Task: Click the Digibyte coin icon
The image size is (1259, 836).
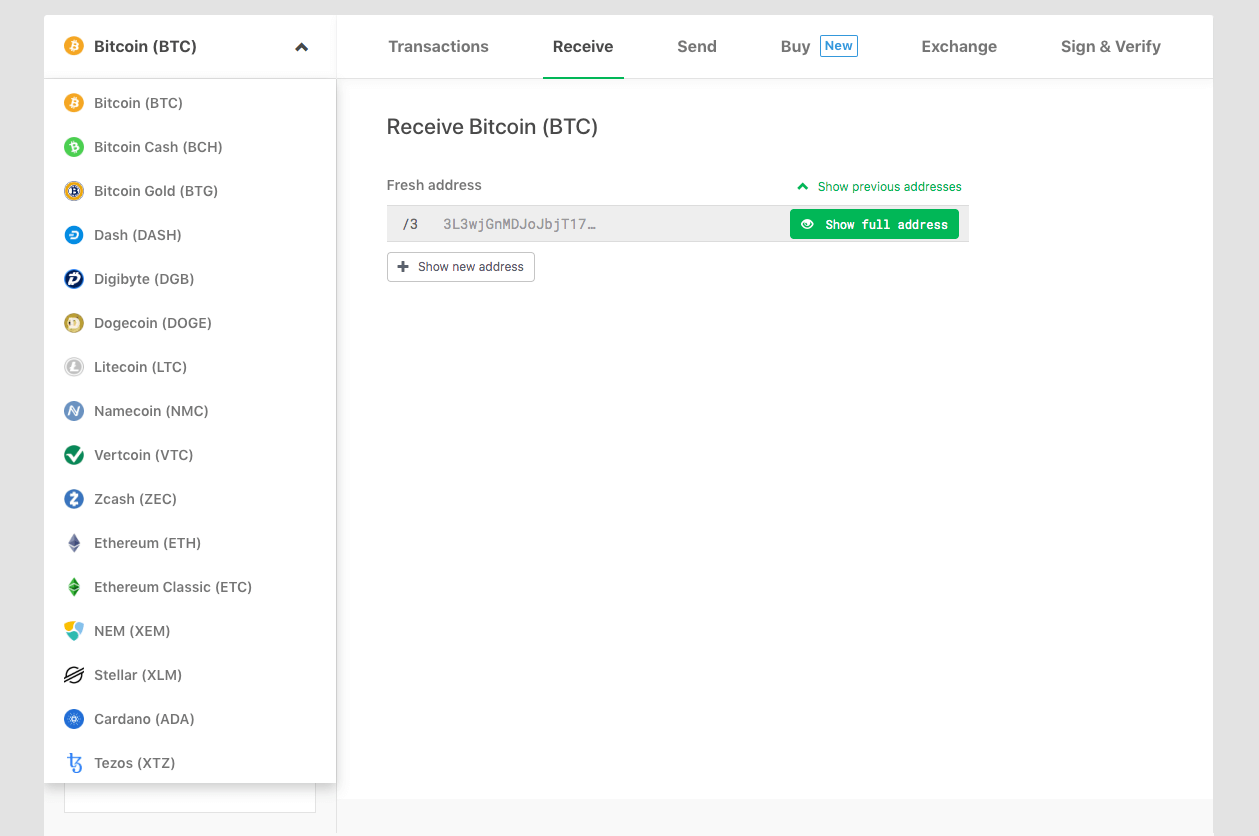Action: coord(74,279)
